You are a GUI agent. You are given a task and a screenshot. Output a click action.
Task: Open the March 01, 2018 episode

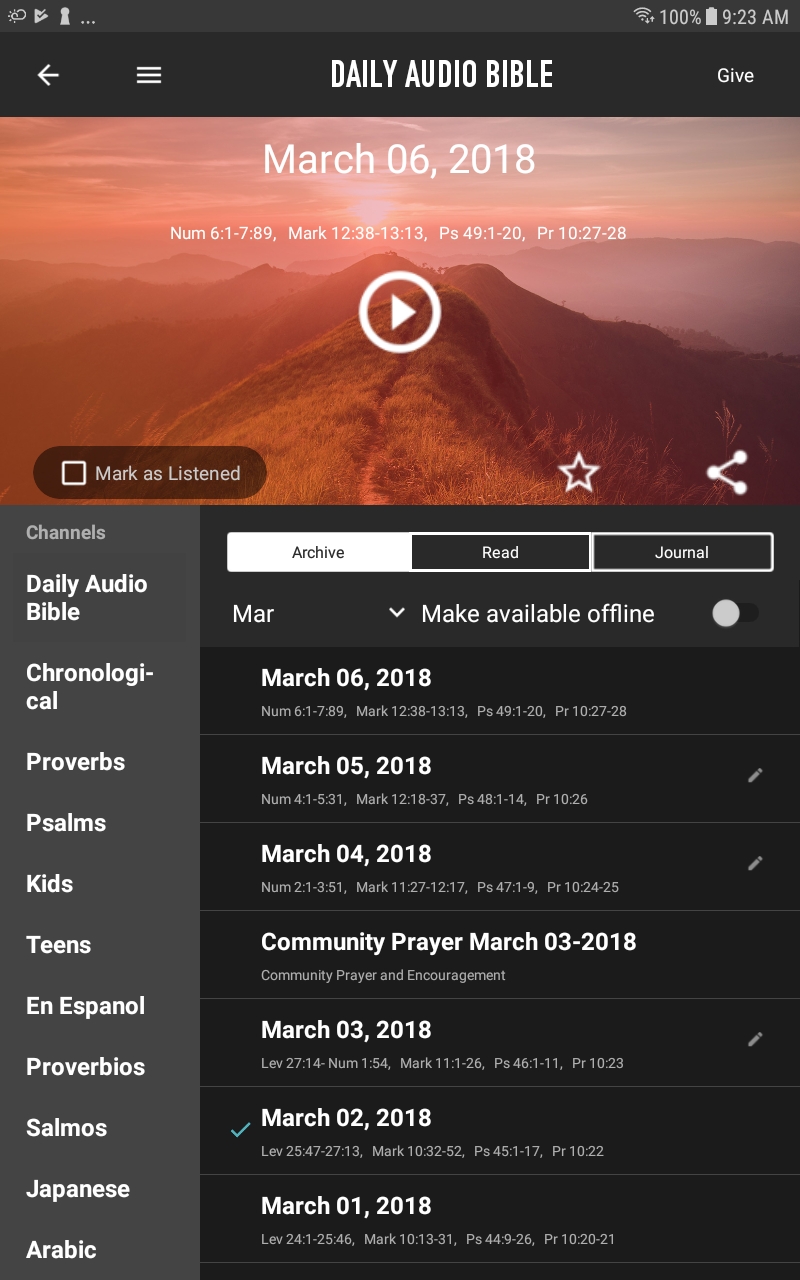pyautogui.click(x=346, y=1205)
